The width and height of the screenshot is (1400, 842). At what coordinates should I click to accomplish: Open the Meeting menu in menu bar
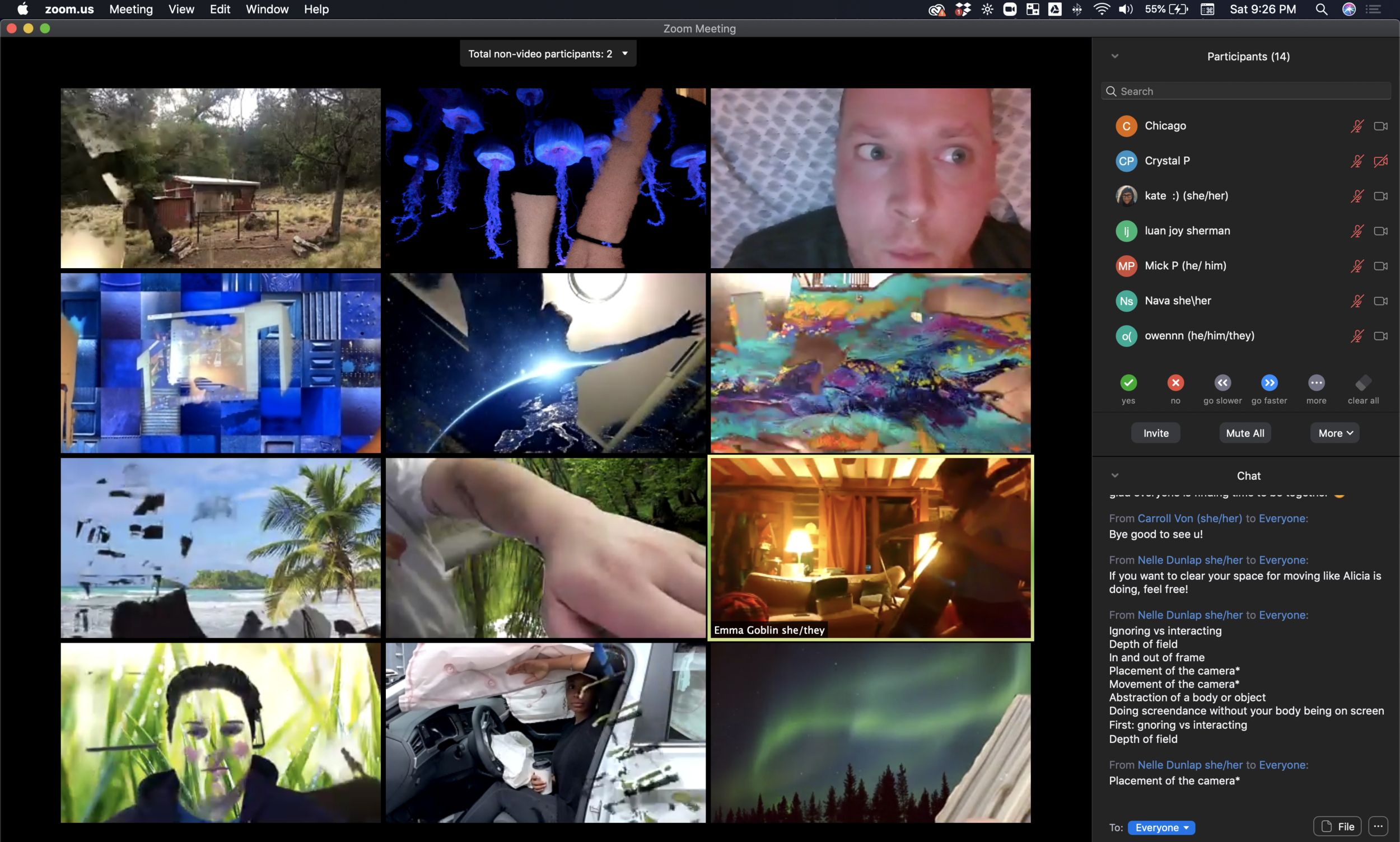tap(130, 9)
